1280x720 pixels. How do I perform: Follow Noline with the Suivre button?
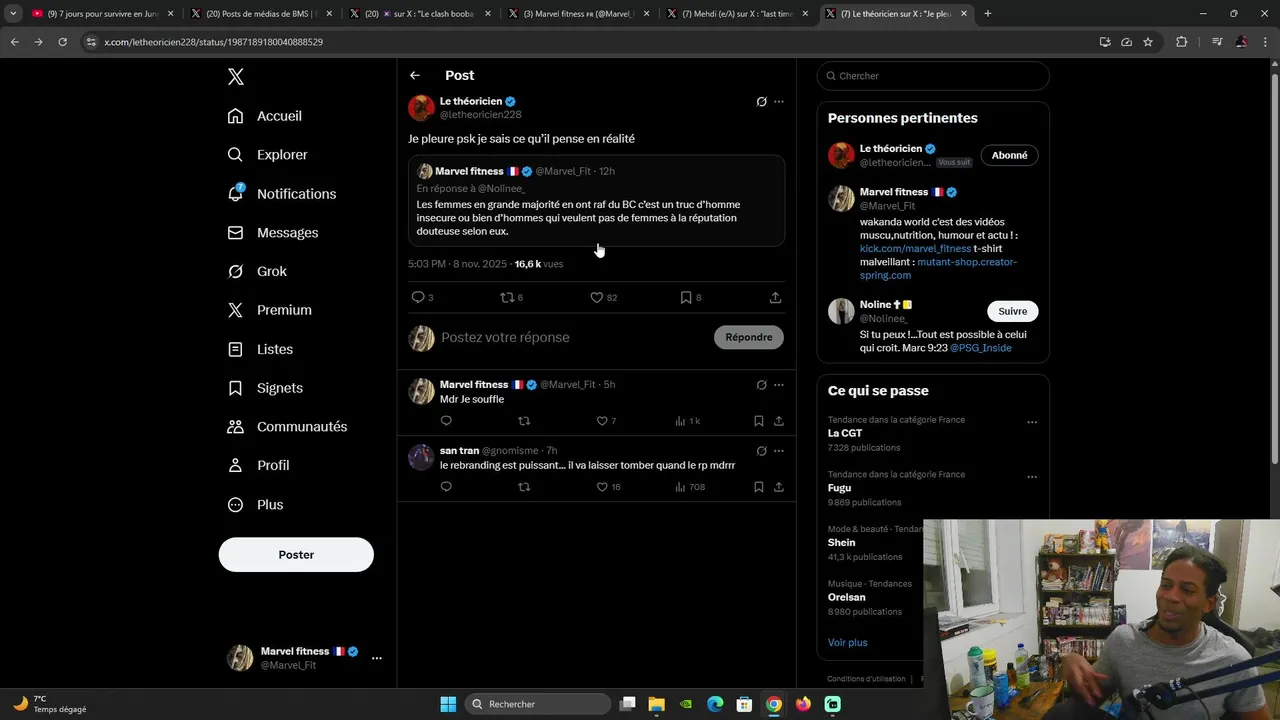1013,311
